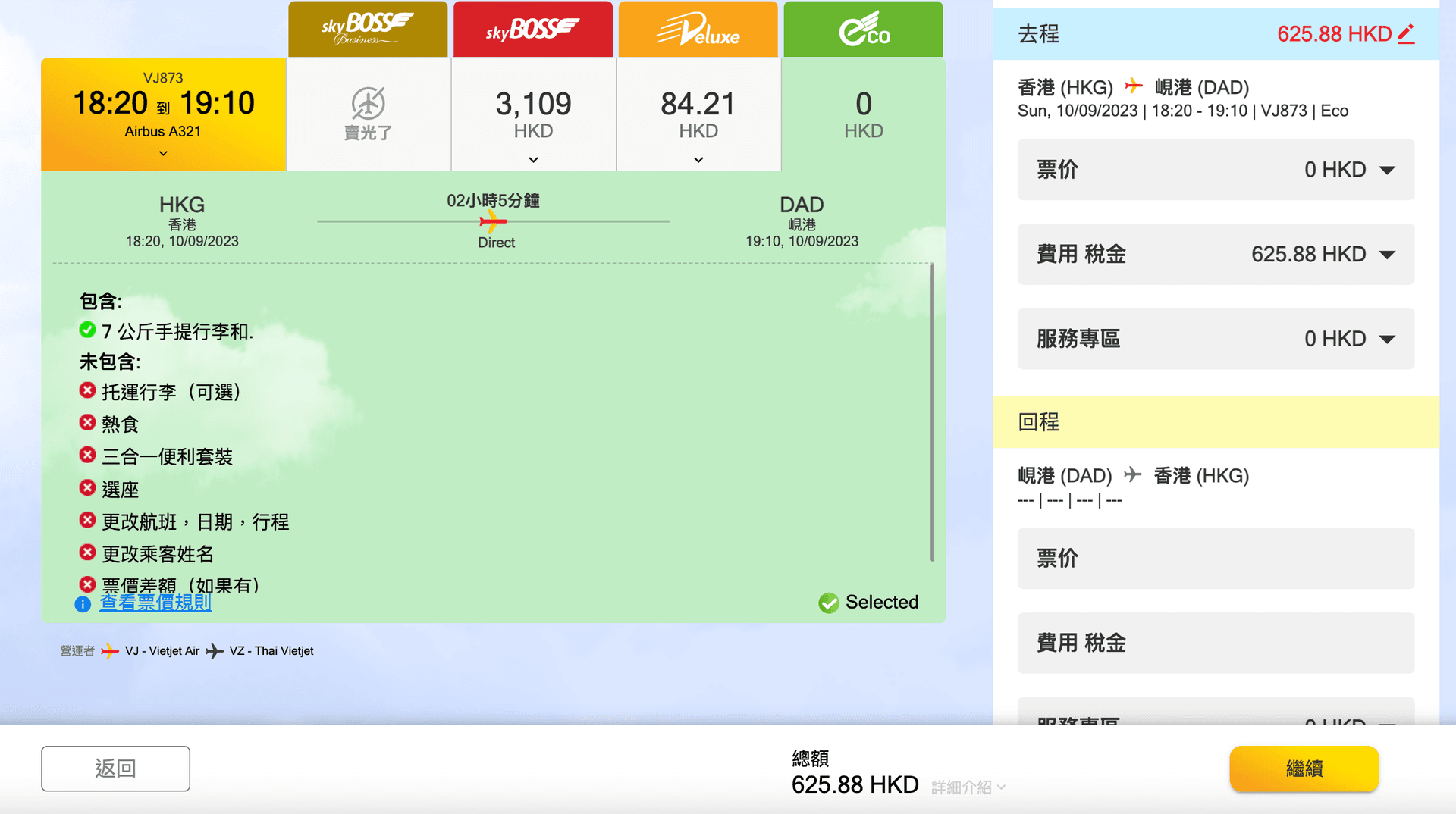Select the Deluxe fare tab
Screen dimensions: 1456x814
coord(698,29)
